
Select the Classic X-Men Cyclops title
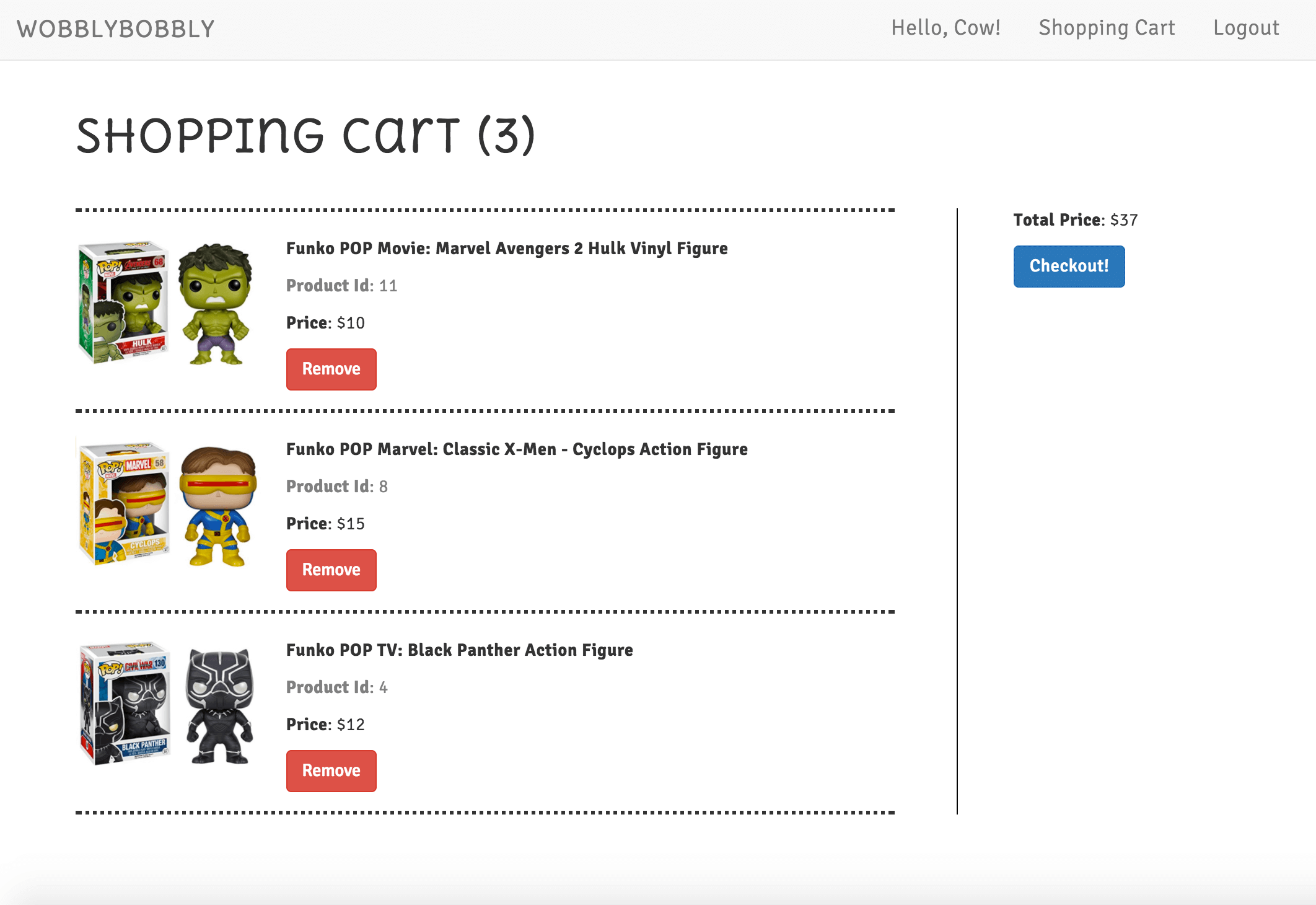point(516,449)
